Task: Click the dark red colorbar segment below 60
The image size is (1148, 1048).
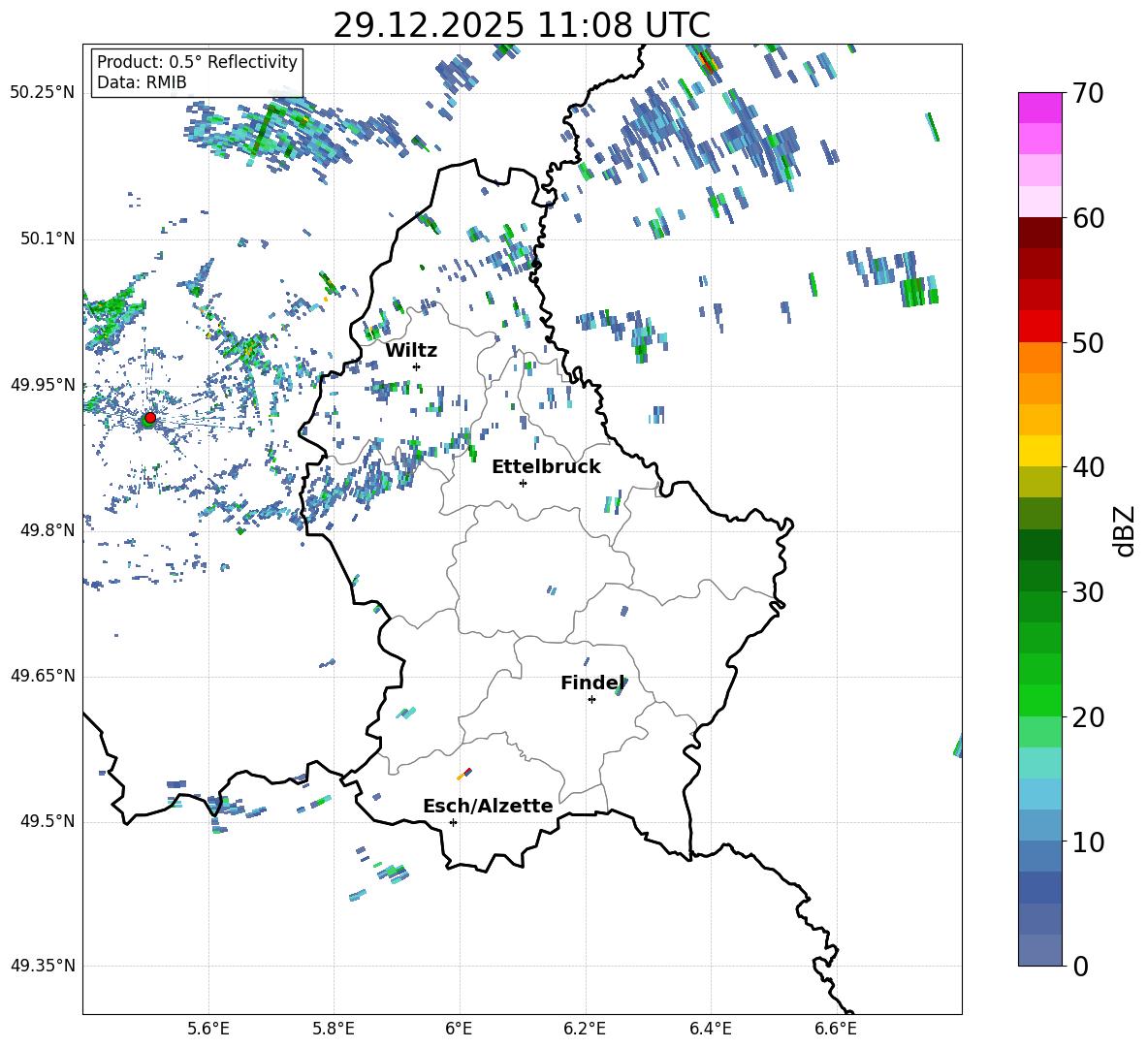Action: [1040, 234]
